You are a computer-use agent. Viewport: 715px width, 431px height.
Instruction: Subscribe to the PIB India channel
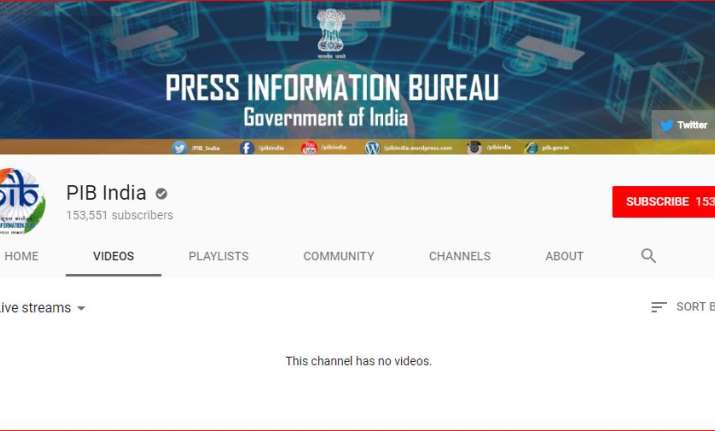pyautogui.click(x=663, y=202)
